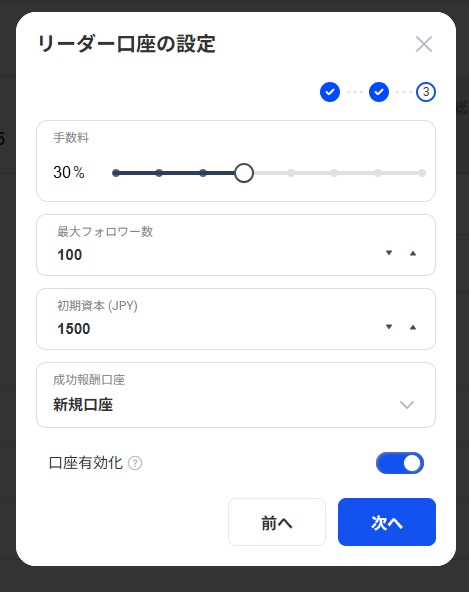Toggle the 口座有効化 switch off
Viewport: 469px width, 592px height.
tap(400, 463)
